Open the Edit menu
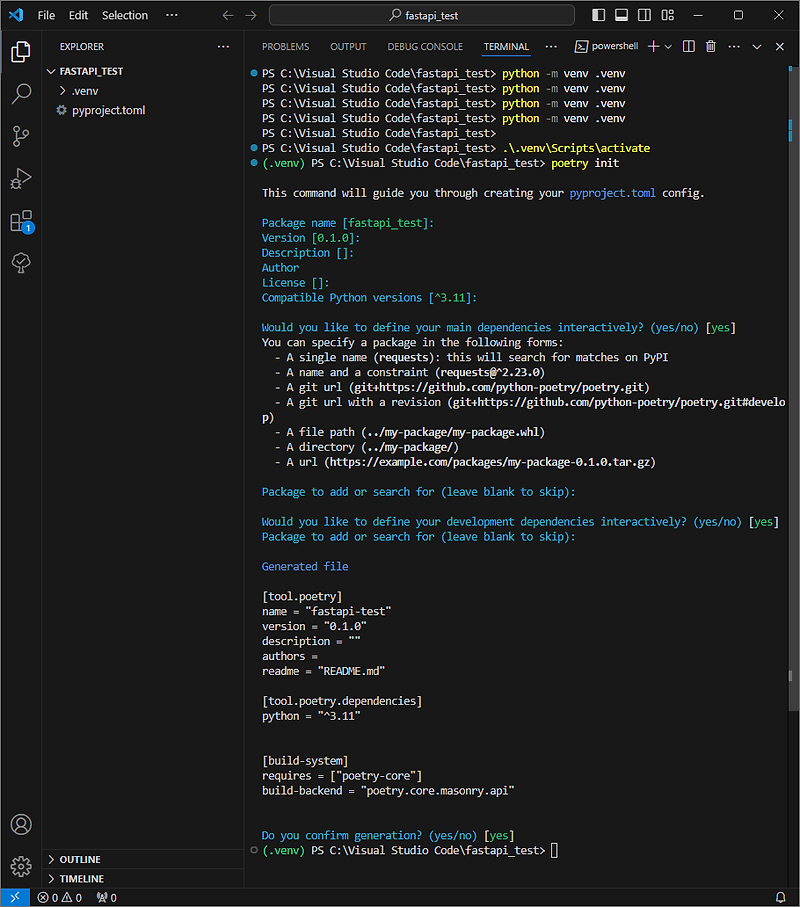The width and height of the screenshot is (800, 907). click(x=78, y=15)
